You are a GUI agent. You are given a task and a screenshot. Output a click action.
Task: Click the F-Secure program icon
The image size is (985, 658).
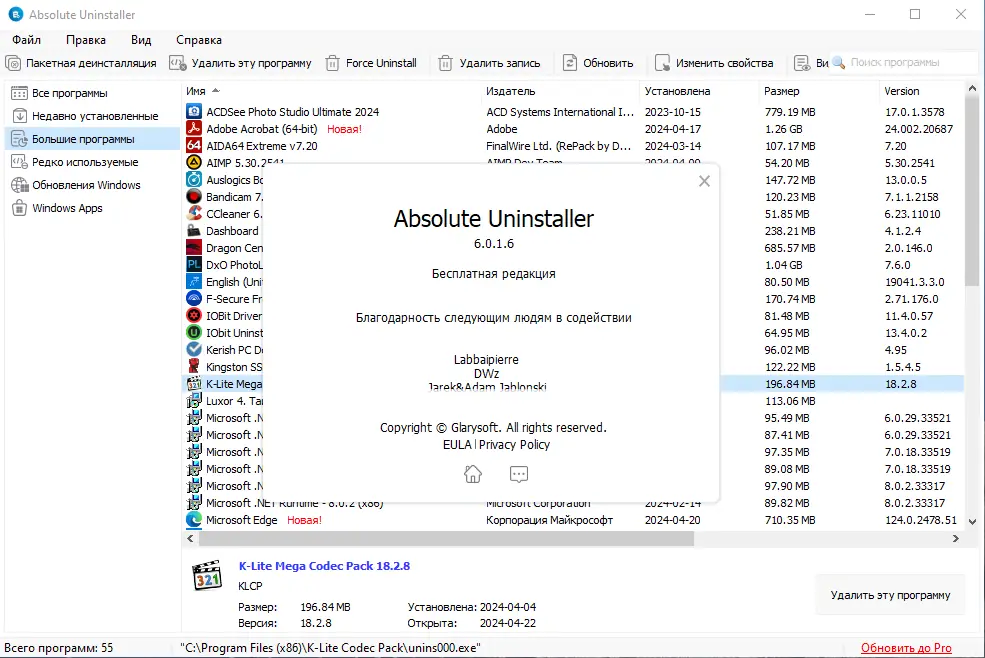194,299
